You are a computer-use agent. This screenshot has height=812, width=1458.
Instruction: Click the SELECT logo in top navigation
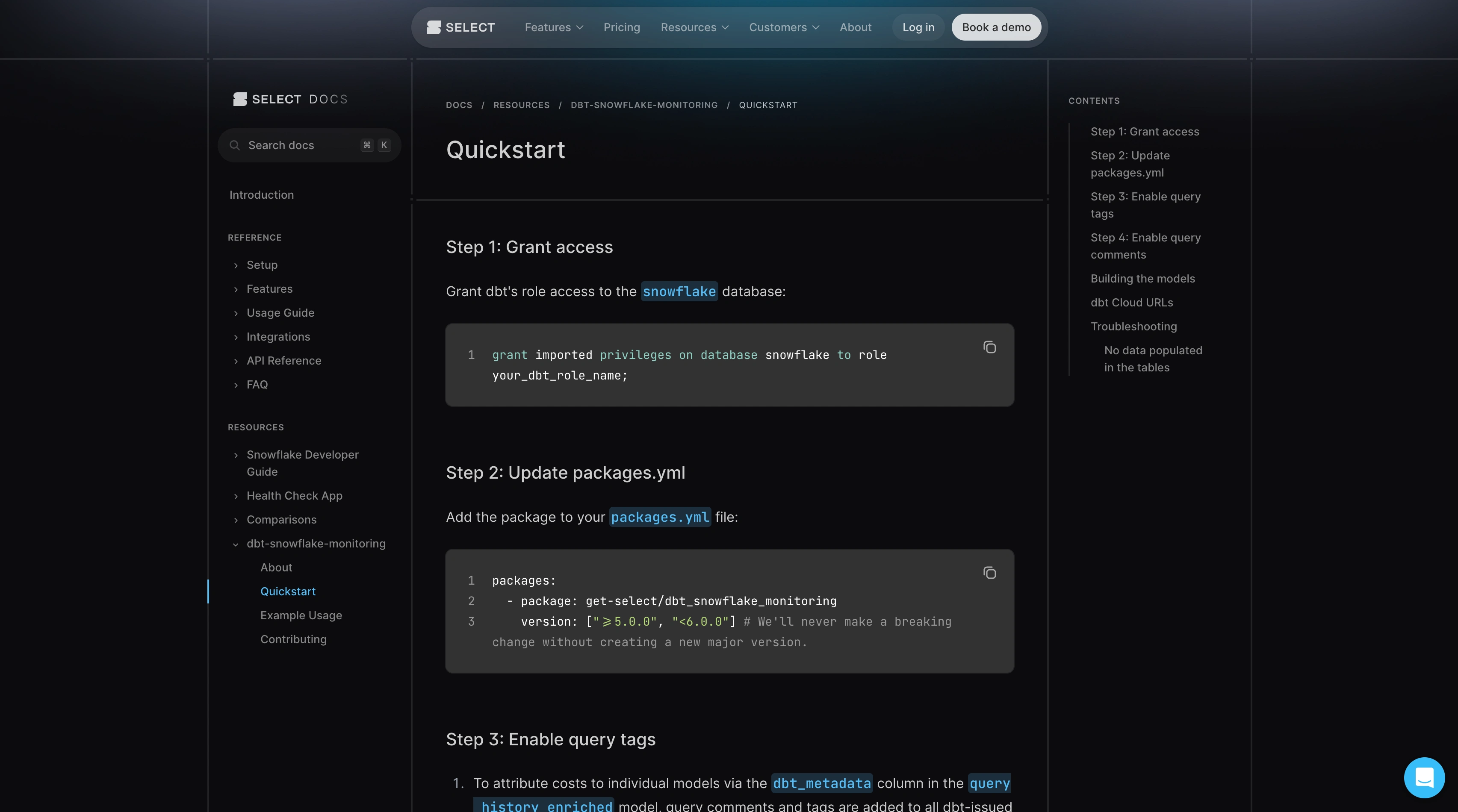[x=460, y=26]
